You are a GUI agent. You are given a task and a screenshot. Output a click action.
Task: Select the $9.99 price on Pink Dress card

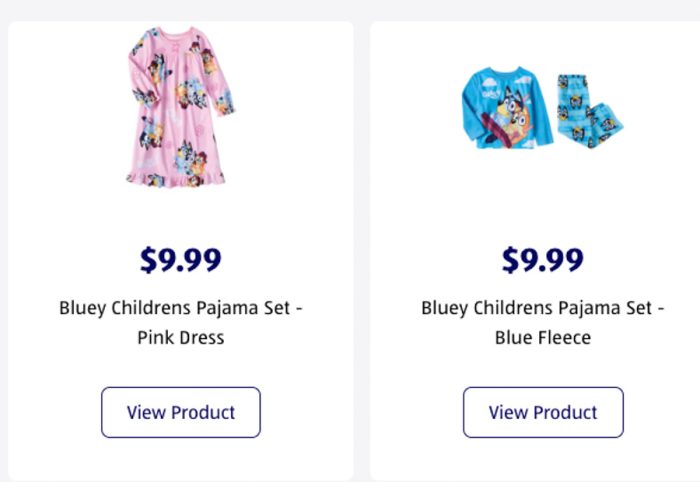(x=180, y=260)
